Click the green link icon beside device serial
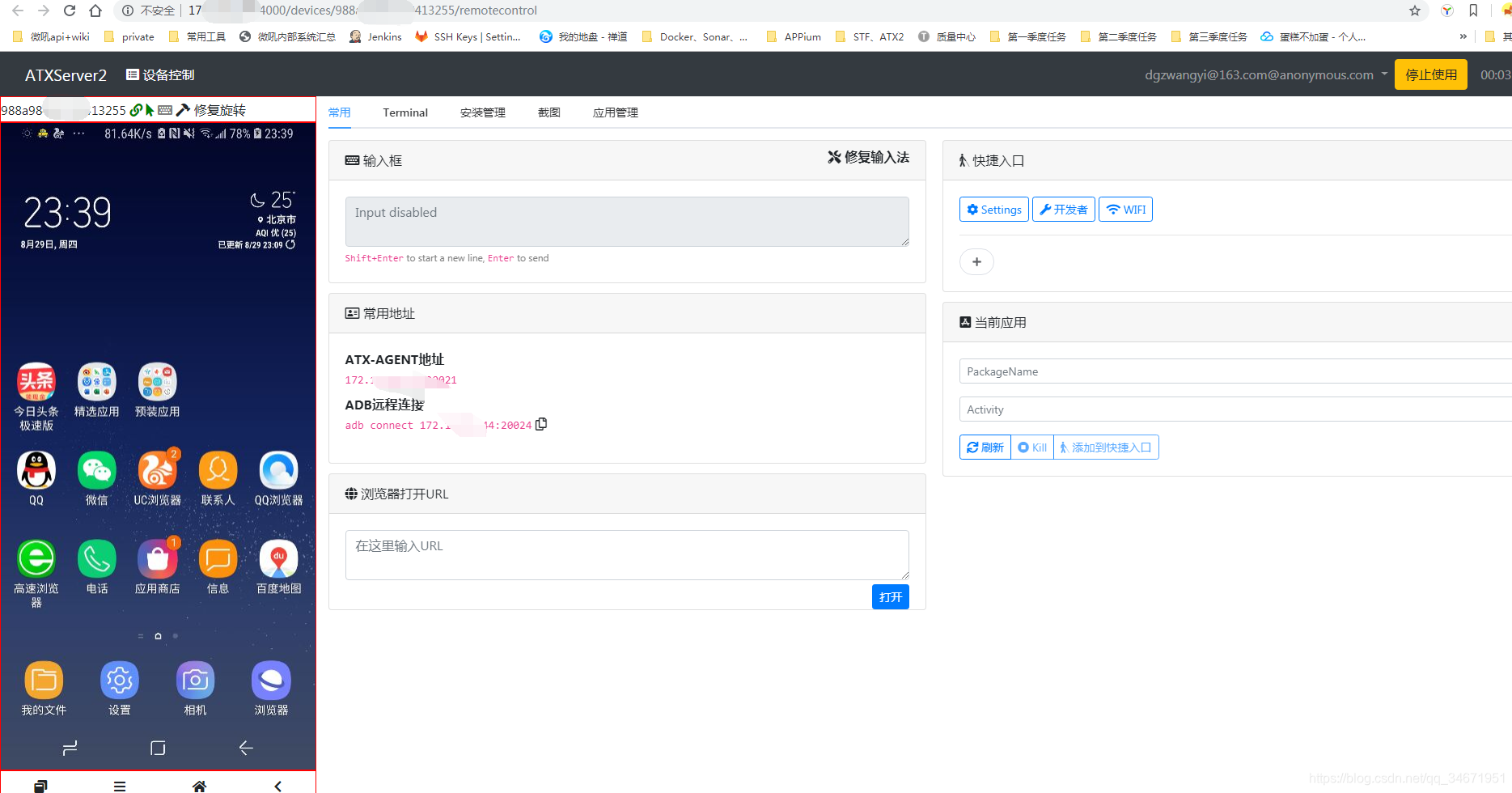Image resolution: width=1512 pixels, height=793 pixels. (x=134, y=109)
